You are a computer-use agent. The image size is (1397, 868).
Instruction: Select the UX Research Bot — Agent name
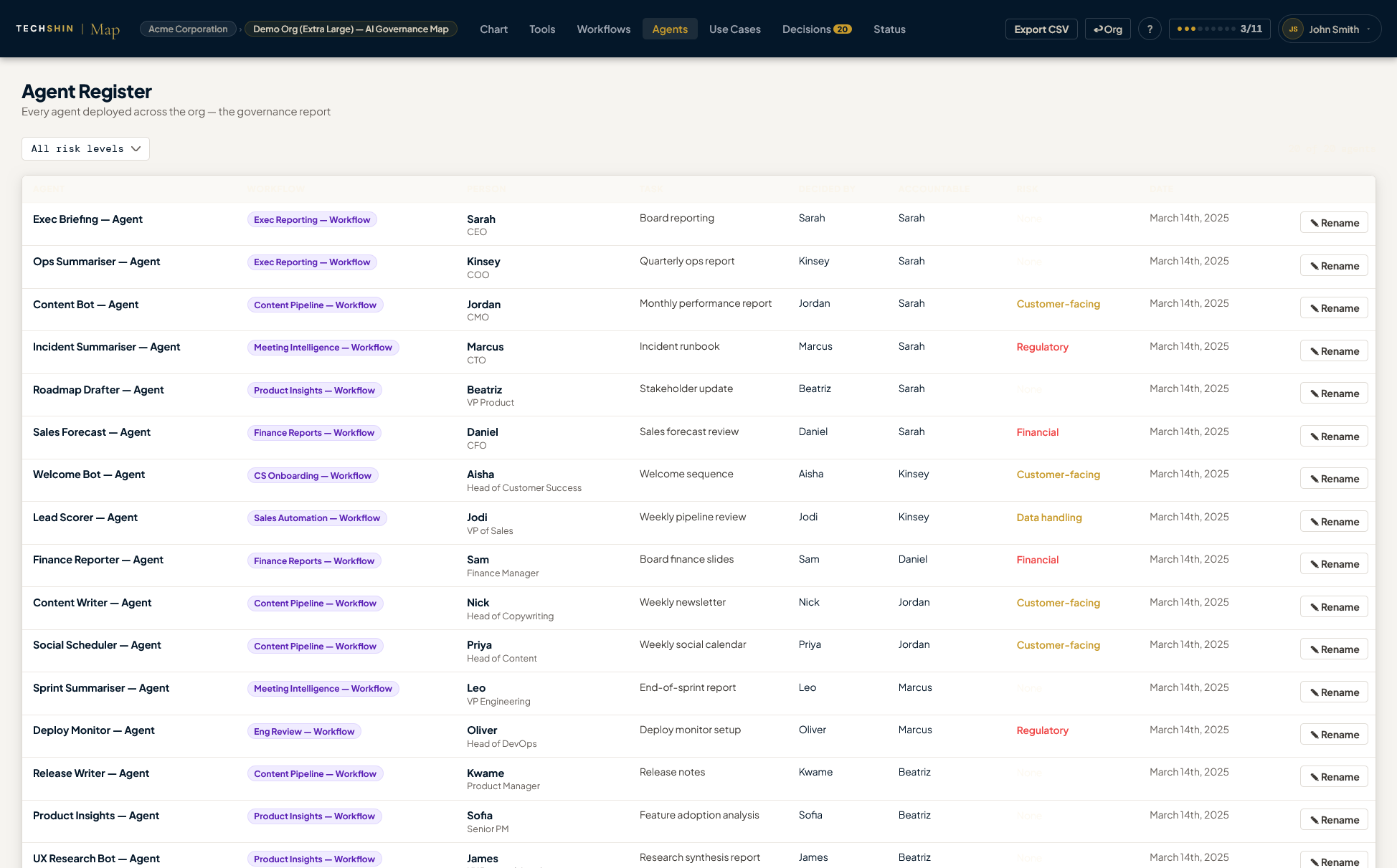pyautogui.click(x=96, y=859)
